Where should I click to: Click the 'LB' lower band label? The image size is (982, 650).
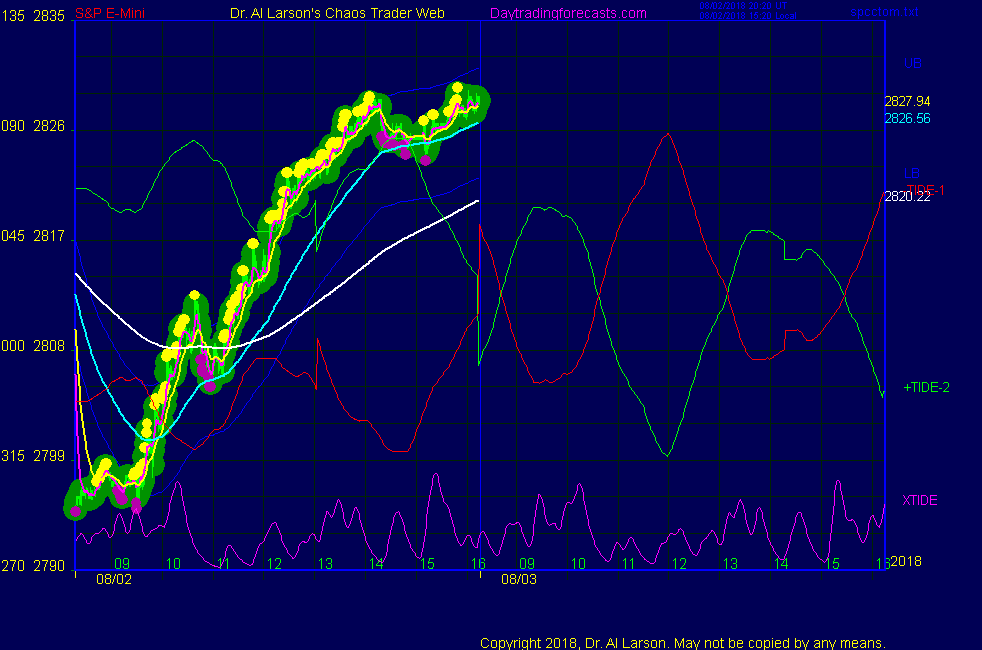[x=911, y=173]
